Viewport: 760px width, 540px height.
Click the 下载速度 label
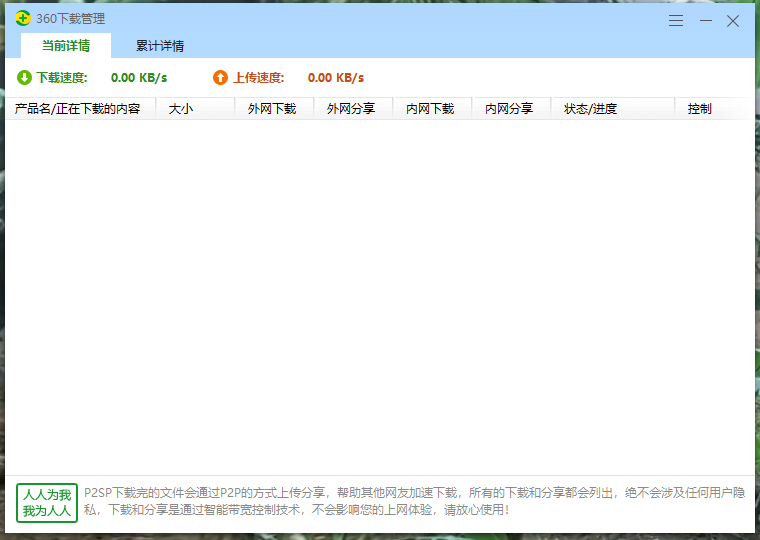(62, 78)
